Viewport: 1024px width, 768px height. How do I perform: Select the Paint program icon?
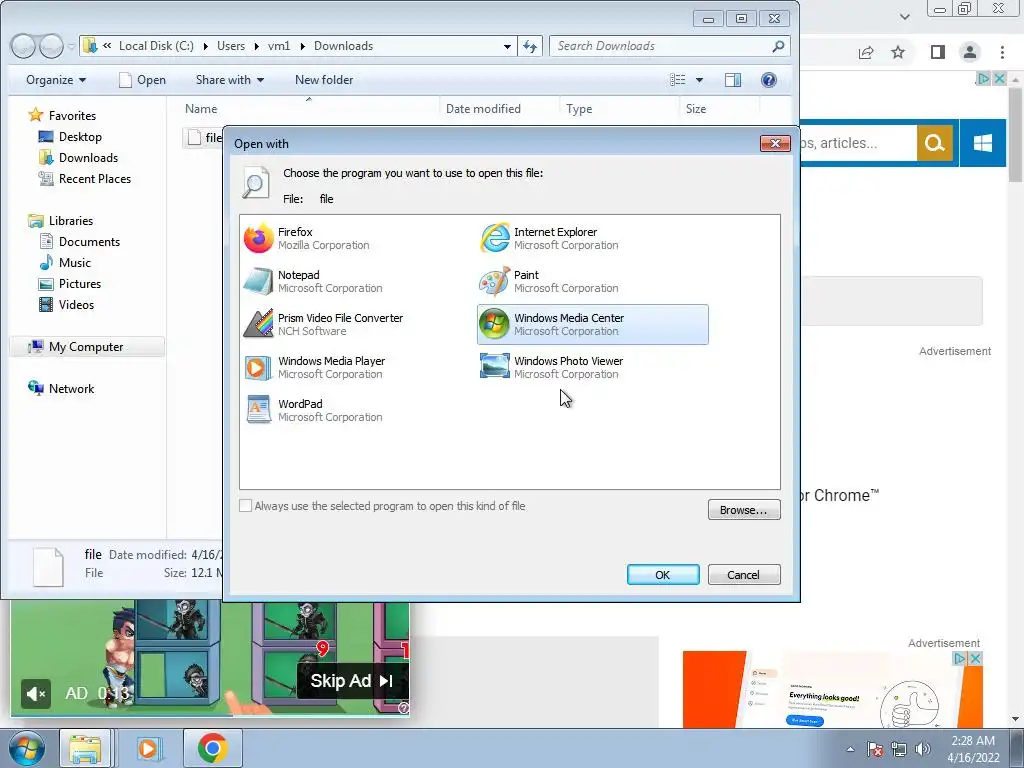tap(494, 281)
